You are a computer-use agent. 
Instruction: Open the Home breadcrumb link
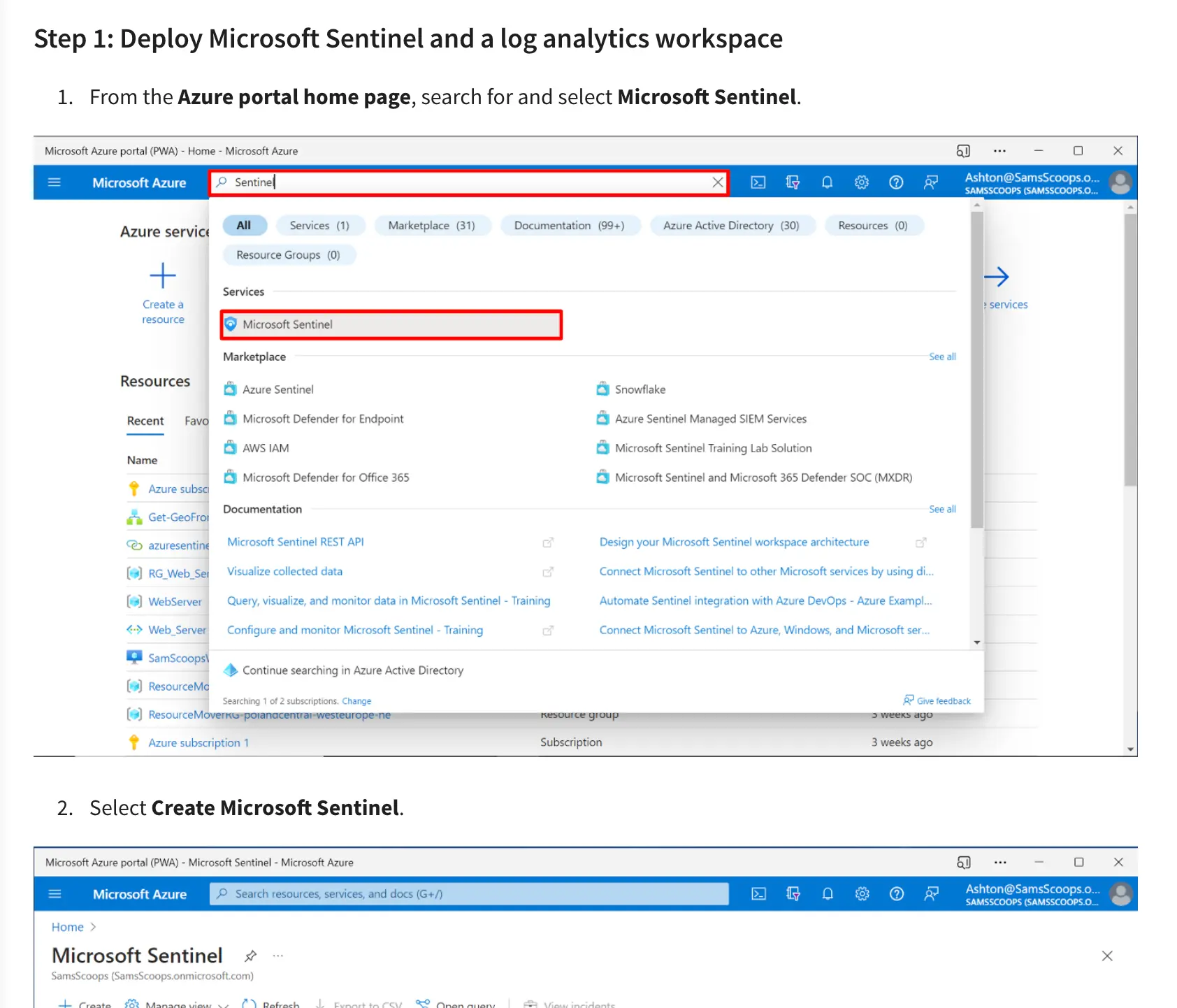(68, 927)
